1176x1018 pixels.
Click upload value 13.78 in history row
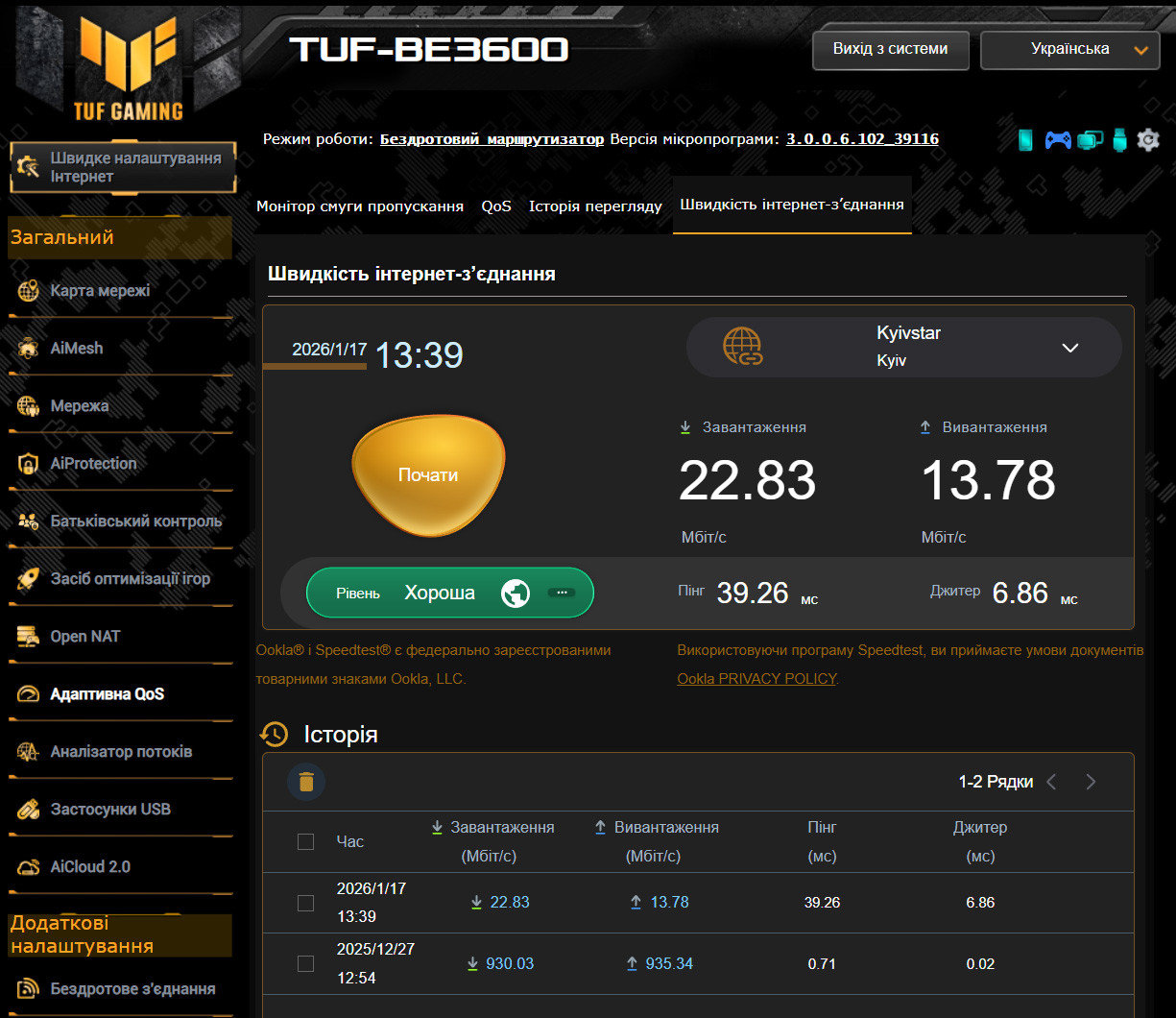[669, 903]
